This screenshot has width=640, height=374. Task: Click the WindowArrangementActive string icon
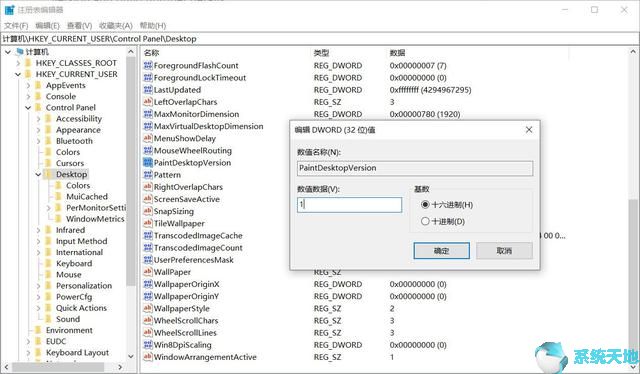[x=148, y=357]
